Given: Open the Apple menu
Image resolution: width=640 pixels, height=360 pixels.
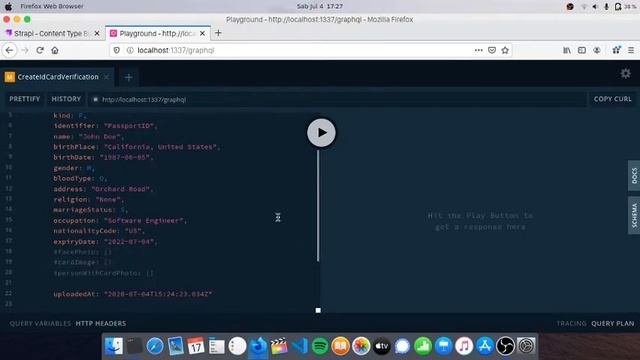Looking at the screenshot, I should 8,6.
